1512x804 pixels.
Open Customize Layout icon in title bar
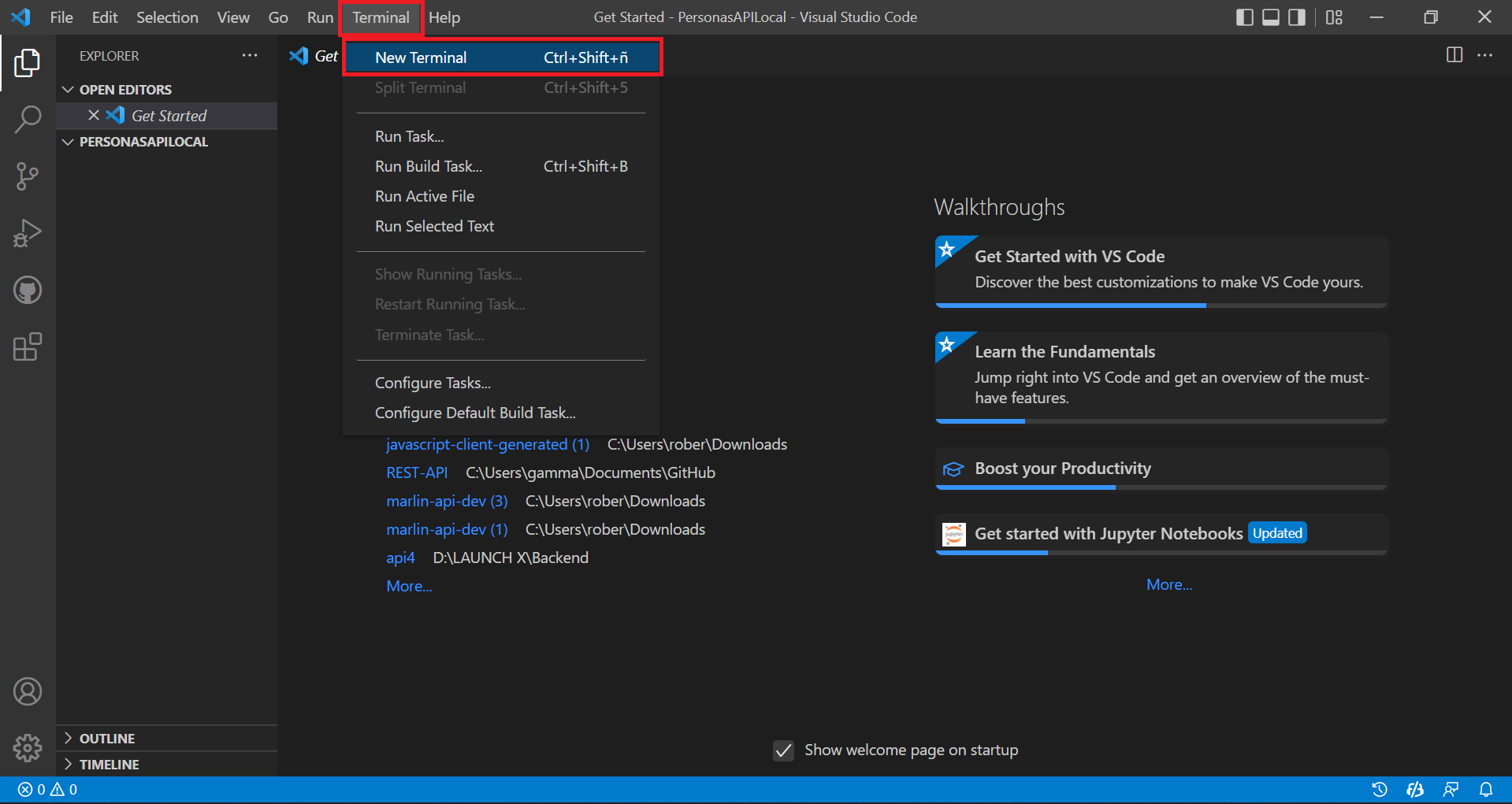pyautogui.click(x=1334, y=17)
